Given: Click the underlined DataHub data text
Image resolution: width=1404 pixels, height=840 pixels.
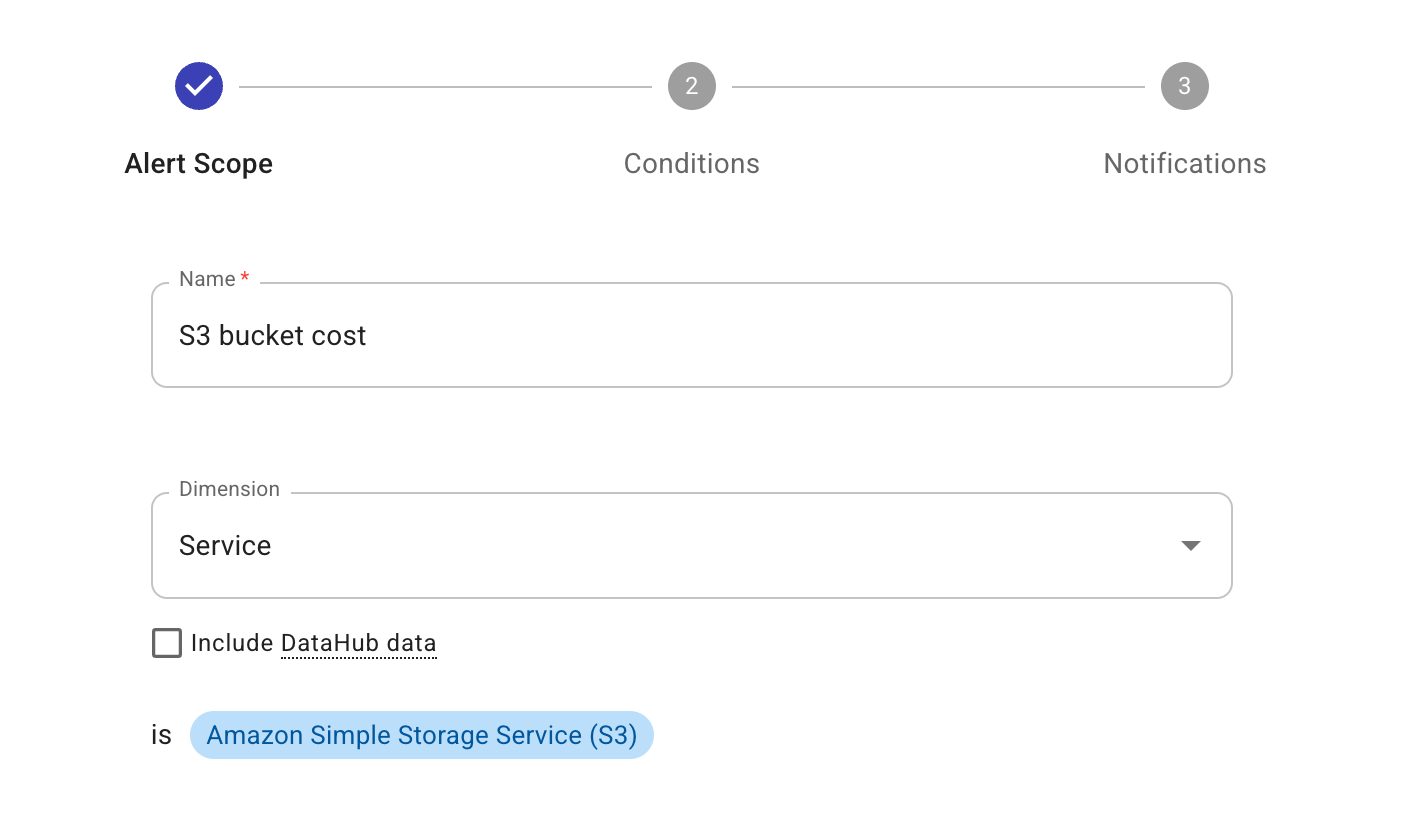Looking at the screenshot, I should click(358, 643).
